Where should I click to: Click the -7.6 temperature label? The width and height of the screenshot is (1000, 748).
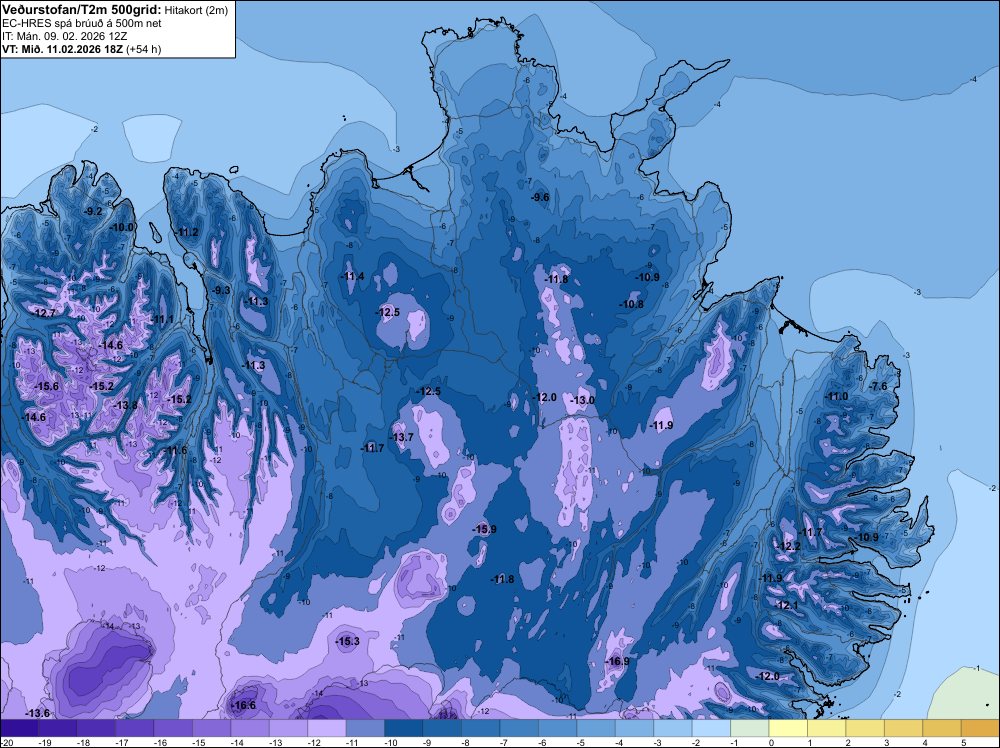pos(879,386)
